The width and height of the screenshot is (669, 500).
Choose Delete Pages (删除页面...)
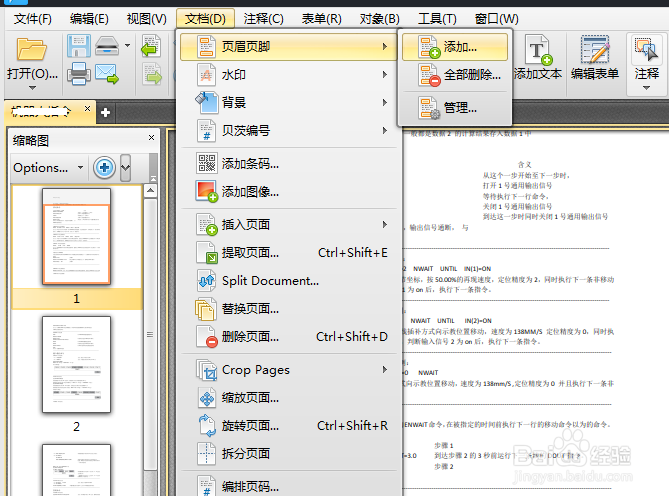pos(289,337)
